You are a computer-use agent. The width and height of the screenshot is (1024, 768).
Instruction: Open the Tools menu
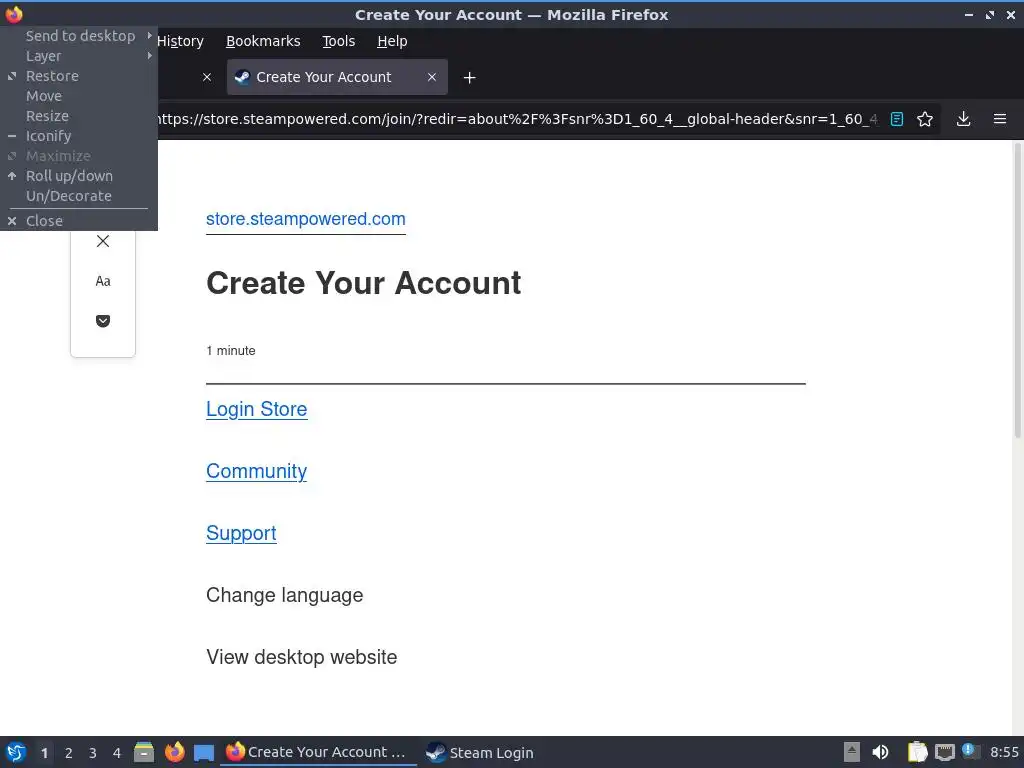[x=338, y=41]
